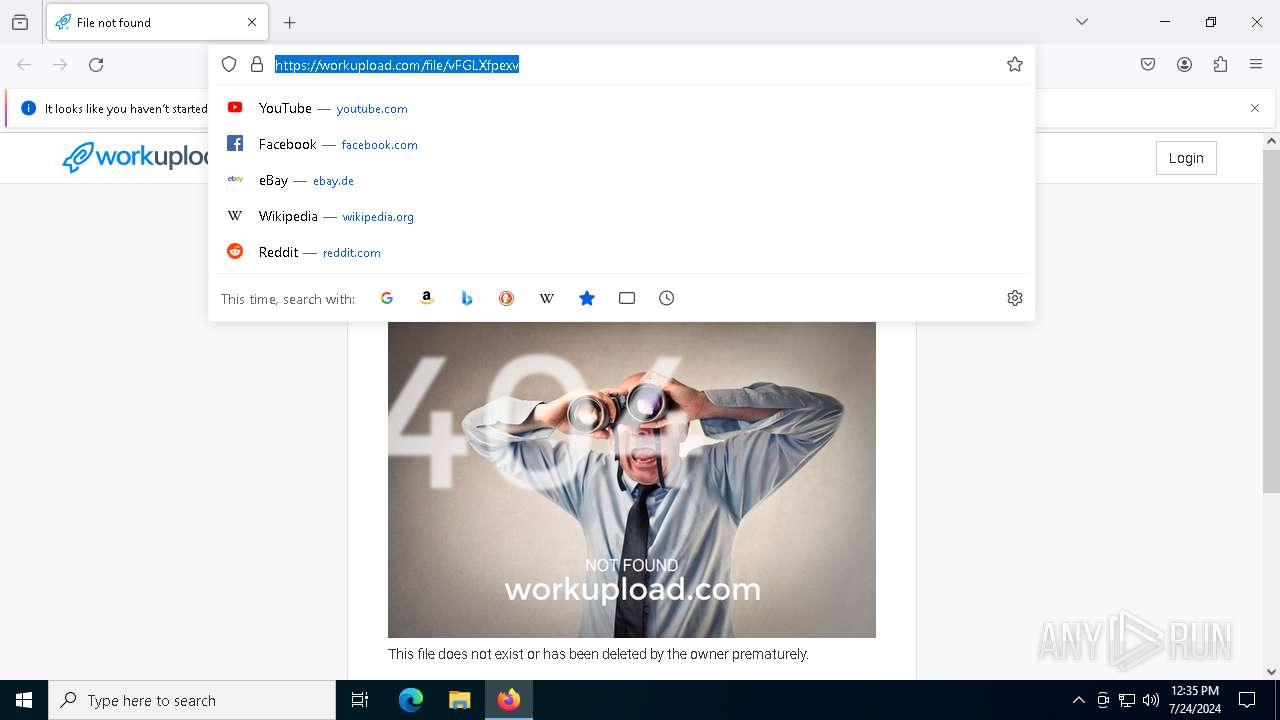Go forward one page
This screenshot has width=1280, height=720.
click(60, 65)
